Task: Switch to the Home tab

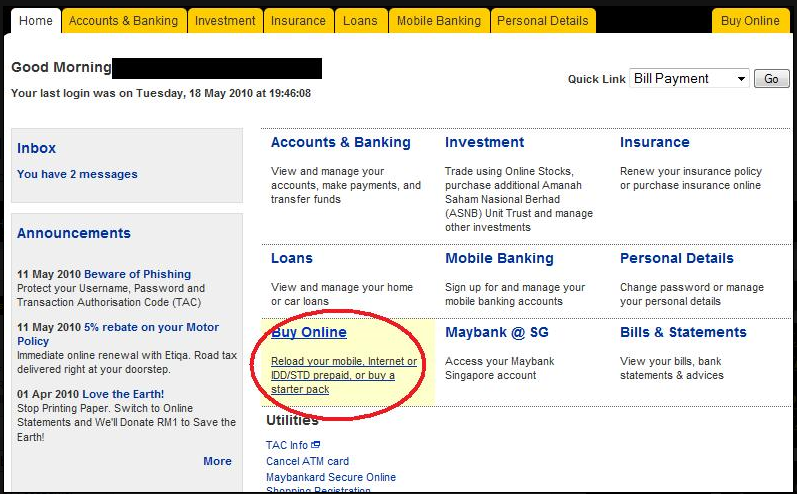Action: pos(36,21)
